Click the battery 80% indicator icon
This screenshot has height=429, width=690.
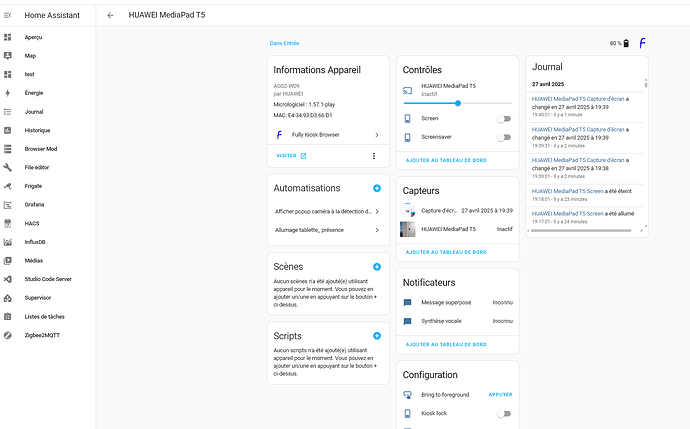[x=626, y=43]
